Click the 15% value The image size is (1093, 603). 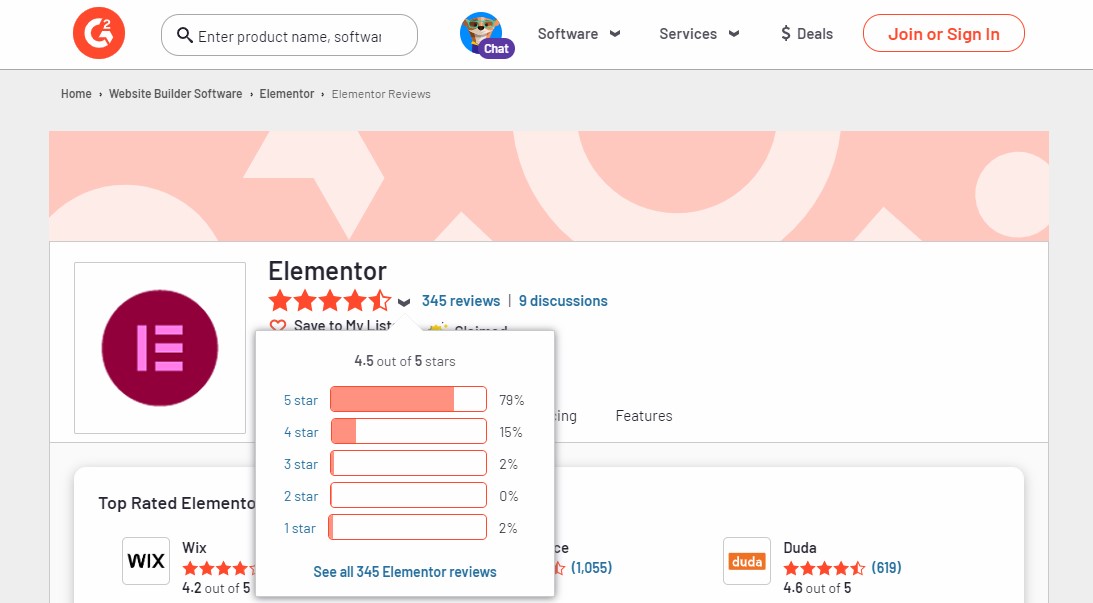pyautogui.click(x=510, y=432)
